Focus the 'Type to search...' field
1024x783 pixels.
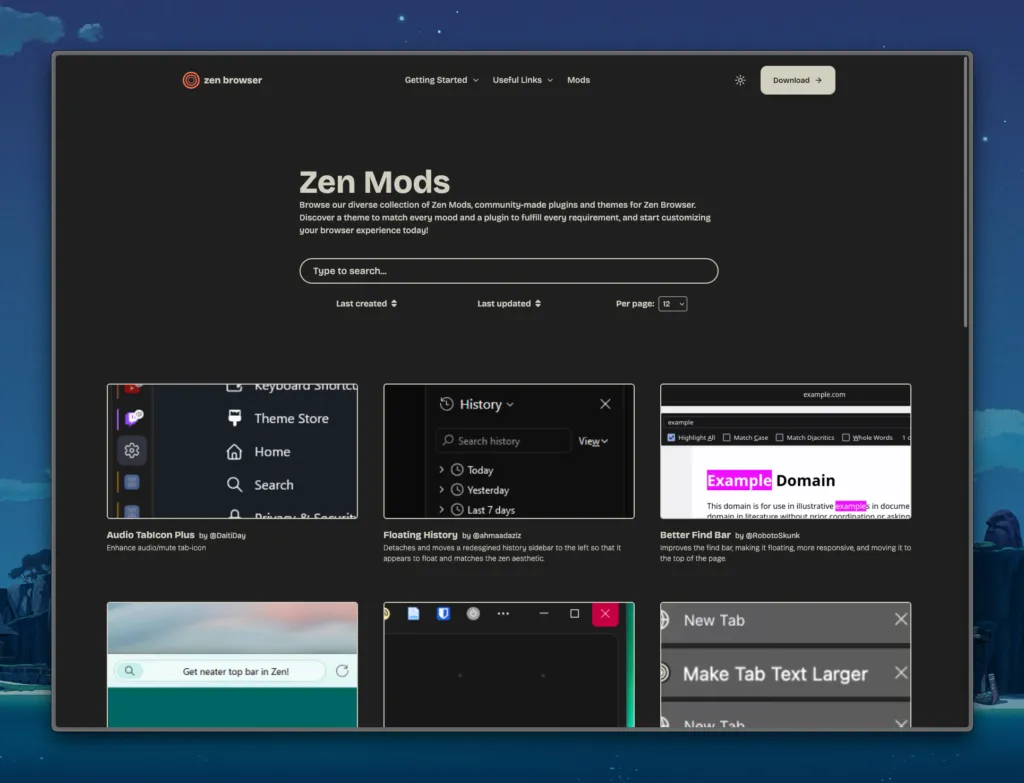point(509,271)
